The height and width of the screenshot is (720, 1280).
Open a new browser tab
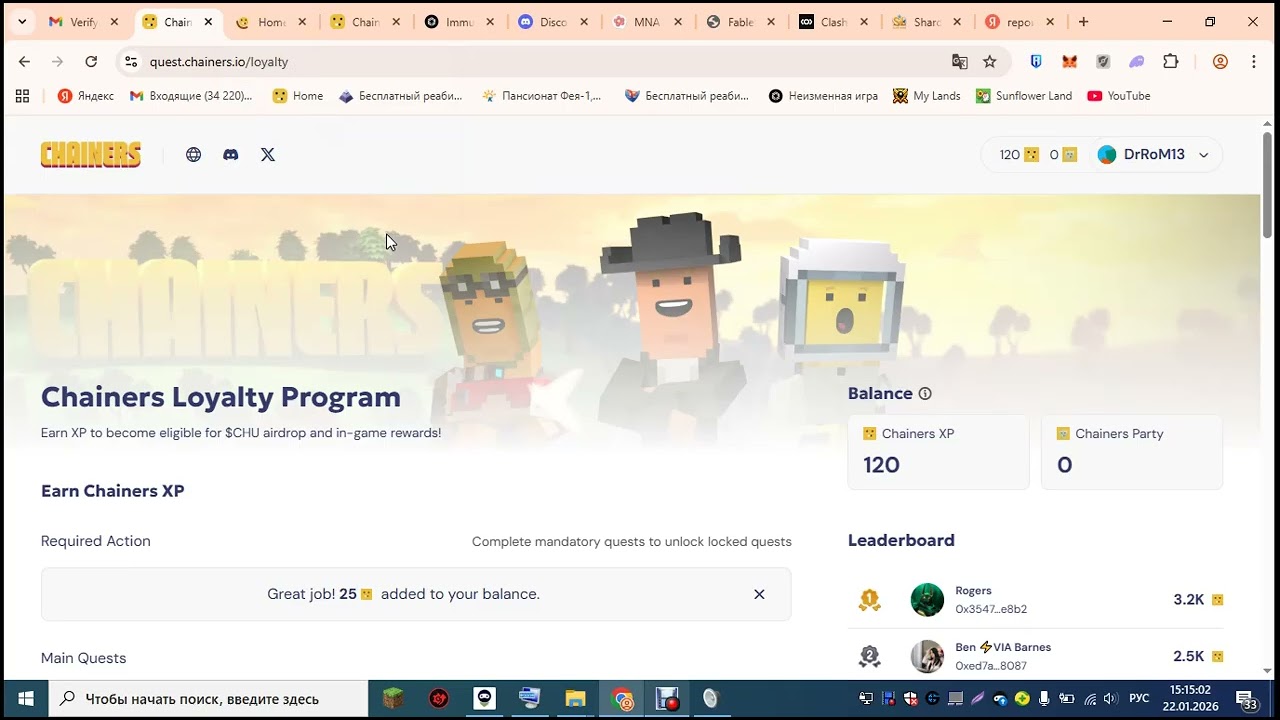tap(1083, 22)
